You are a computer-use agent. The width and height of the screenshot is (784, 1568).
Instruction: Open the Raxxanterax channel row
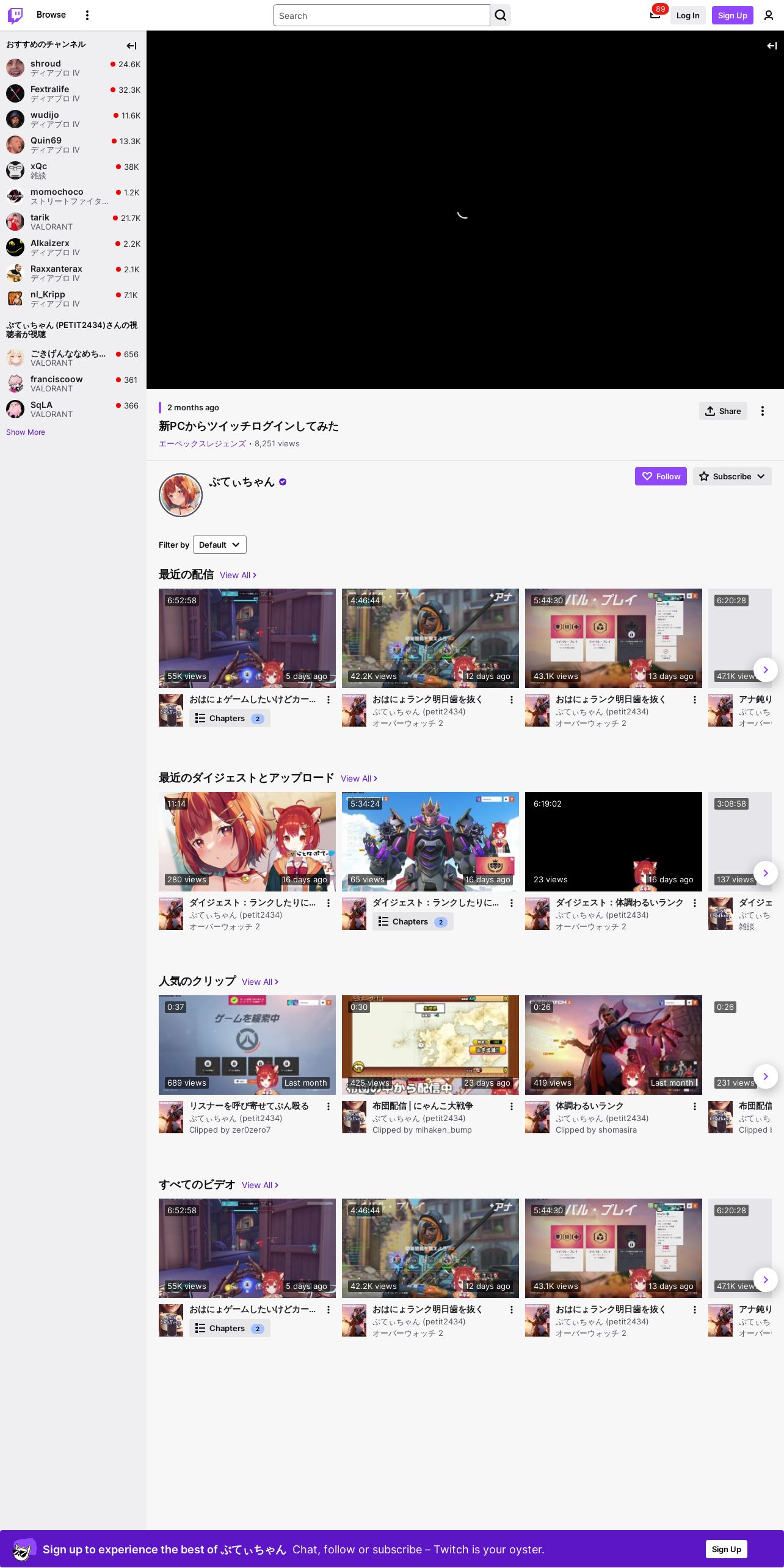pyautogui.click(x=73, y=273)
